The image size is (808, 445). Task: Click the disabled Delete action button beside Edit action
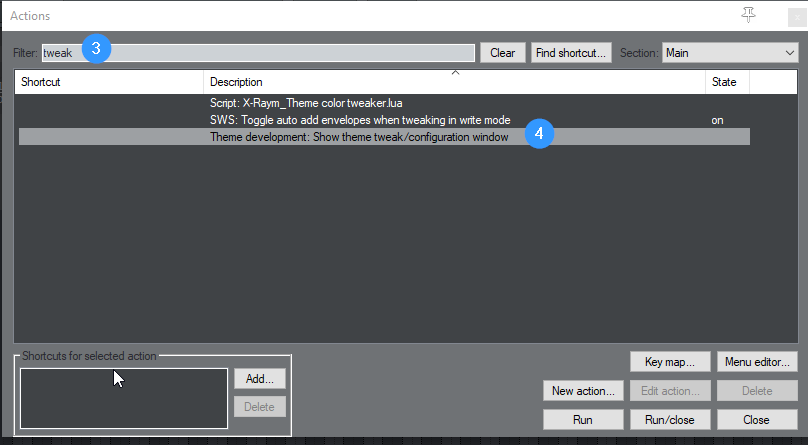point(757,390)
